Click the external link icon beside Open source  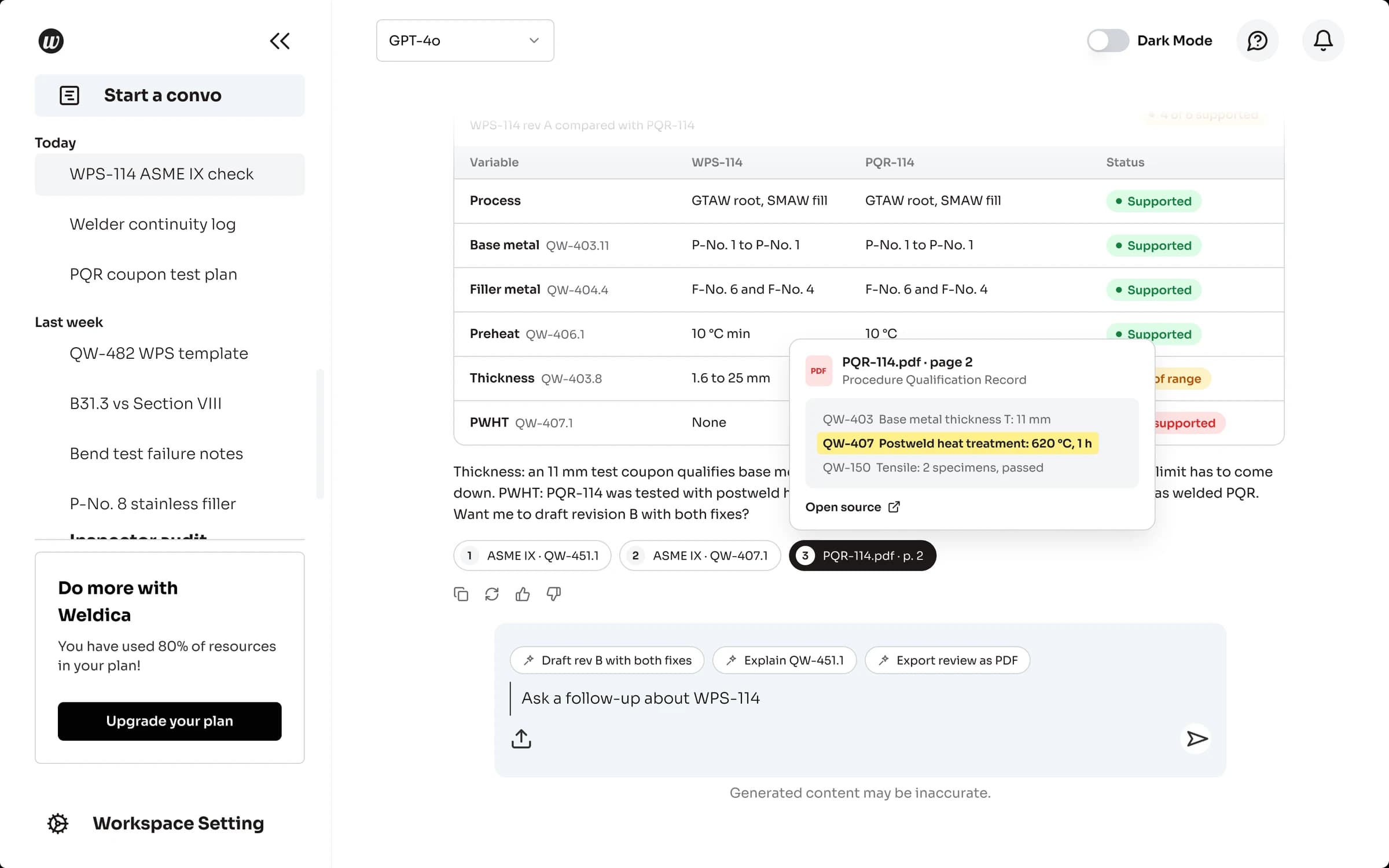coord(894,507)
